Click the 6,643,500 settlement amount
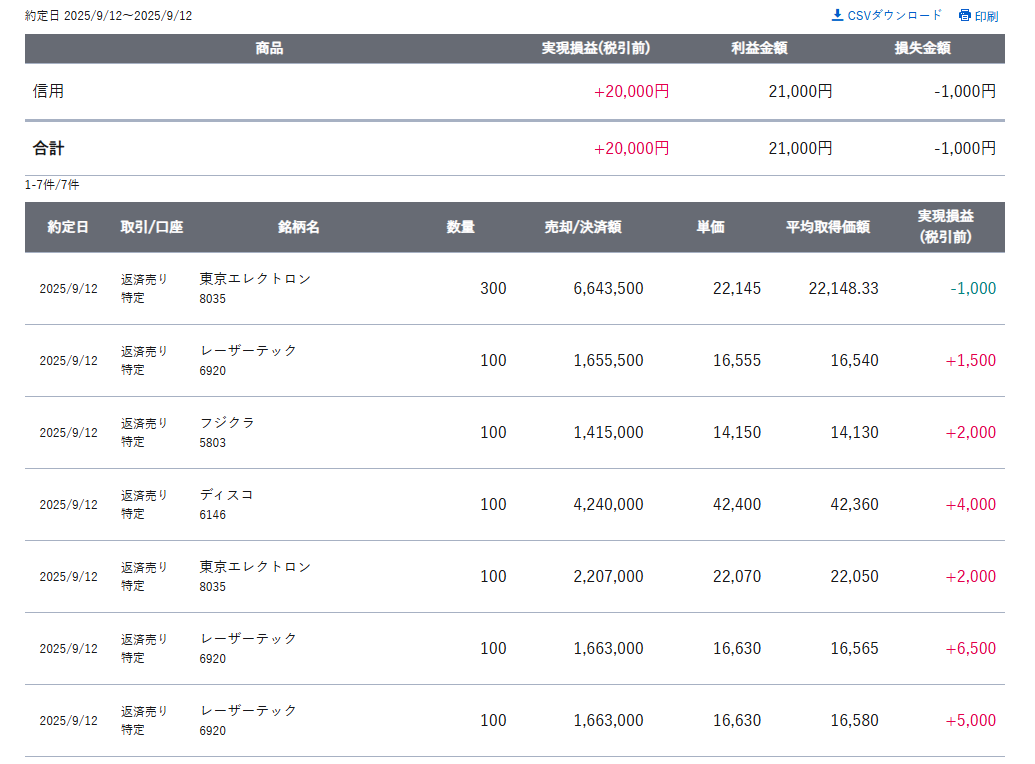The height and width of the screenshot is (764, 1035). click(x=608, y=288)
